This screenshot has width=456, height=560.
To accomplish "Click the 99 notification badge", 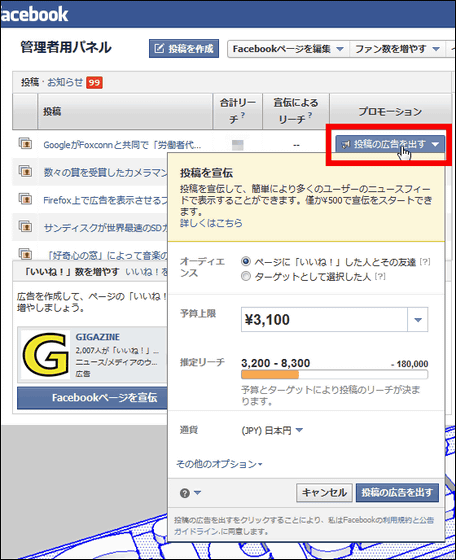I will pyautogui.click(x=94, y=83).
